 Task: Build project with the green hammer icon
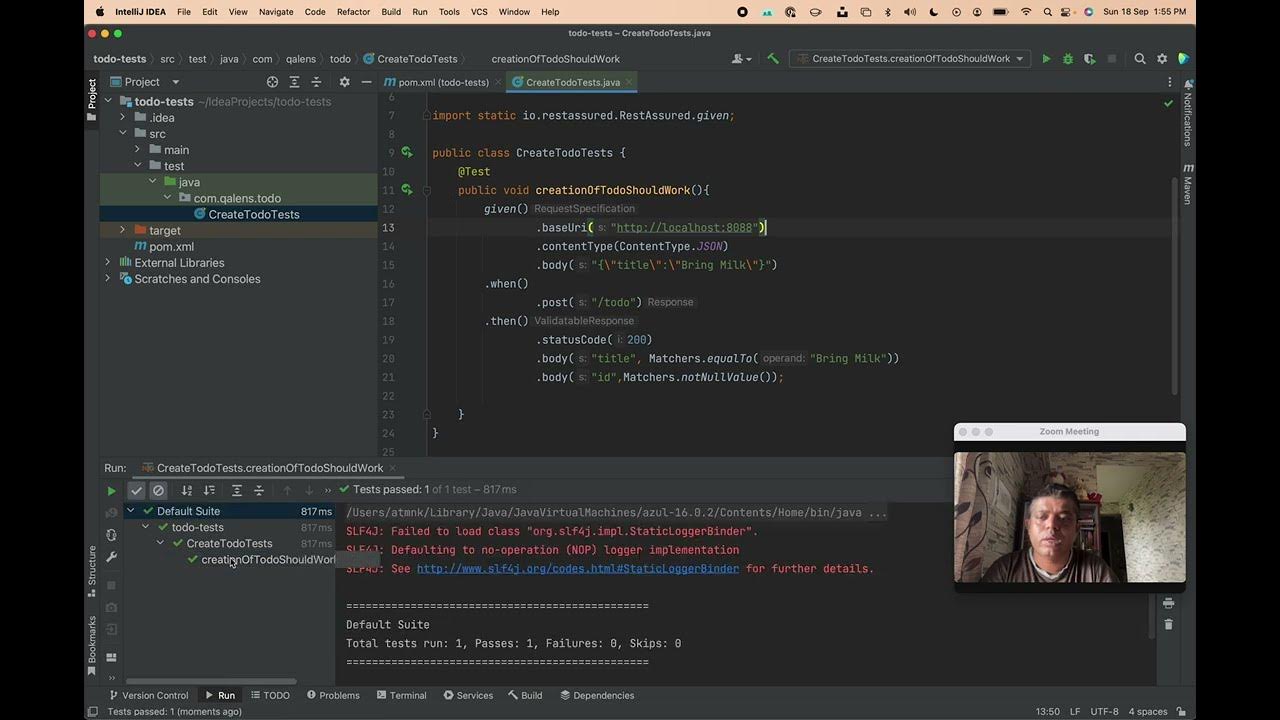773,59
